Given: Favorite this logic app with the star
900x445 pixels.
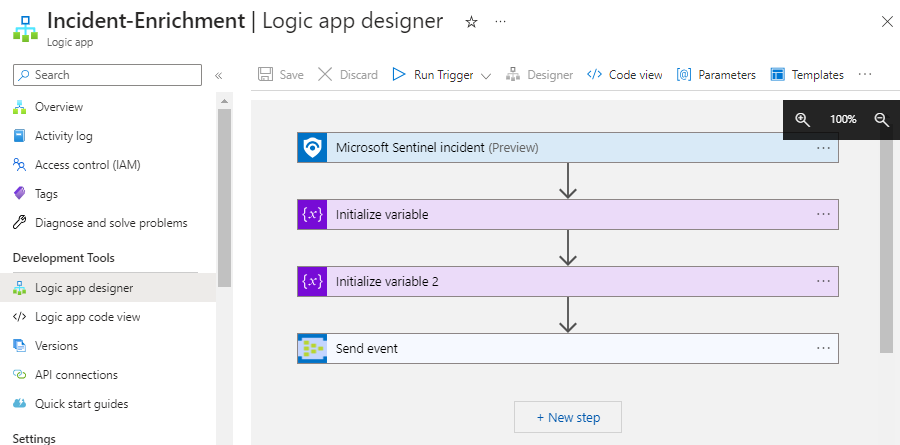Looking at the screenshot, I should (x=471, y=22).
